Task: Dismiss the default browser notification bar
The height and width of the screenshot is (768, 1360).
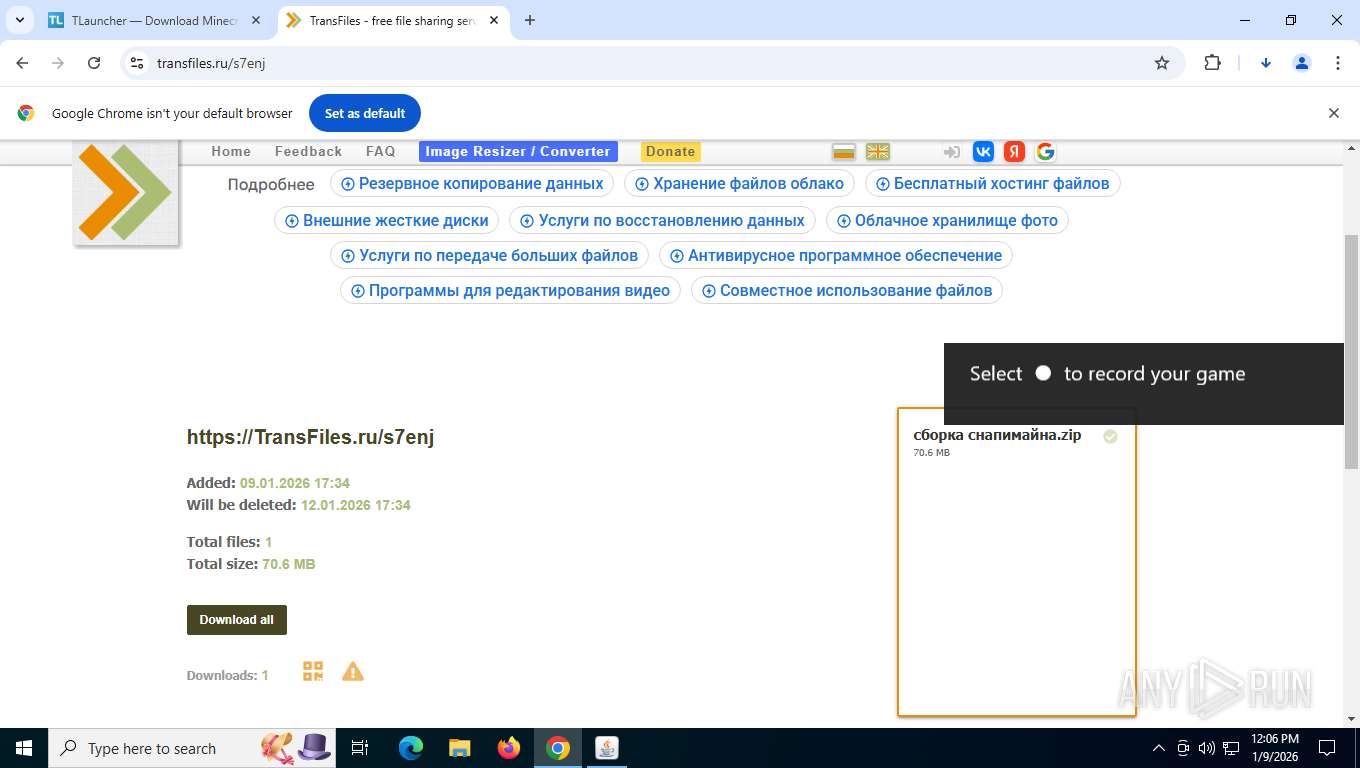Action: pos(1333,113)
